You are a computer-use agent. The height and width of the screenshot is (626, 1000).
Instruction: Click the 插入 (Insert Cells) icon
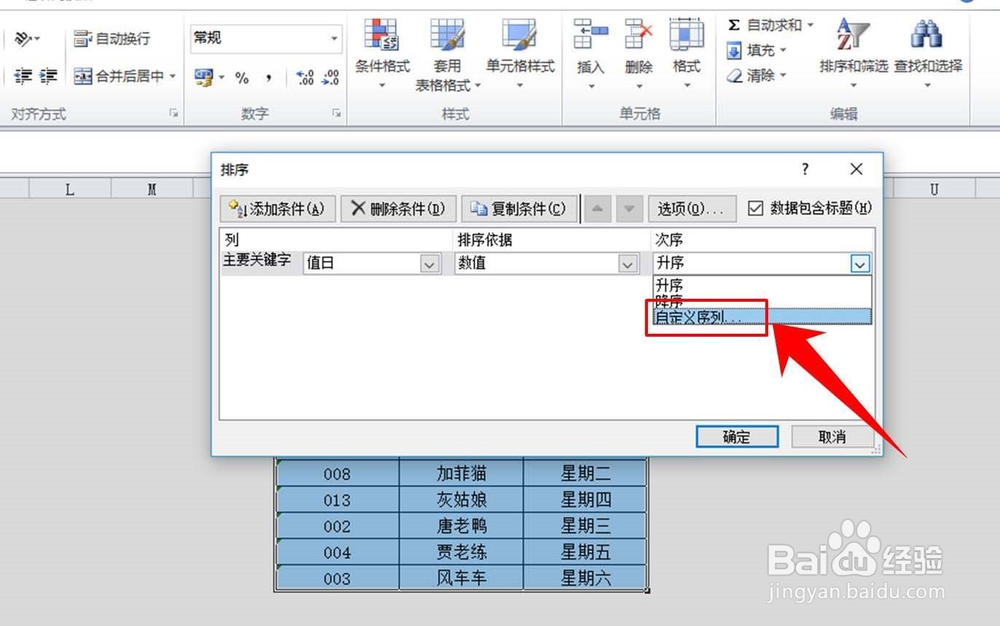pyautogui.click(x=590, y=42)
